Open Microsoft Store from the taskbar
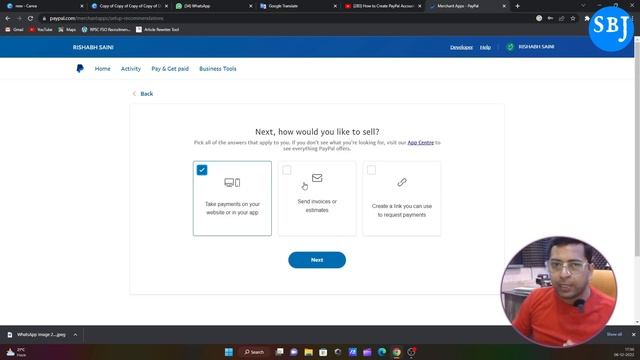The height and width of the screenshot is (360, 640). pos(323,352)
